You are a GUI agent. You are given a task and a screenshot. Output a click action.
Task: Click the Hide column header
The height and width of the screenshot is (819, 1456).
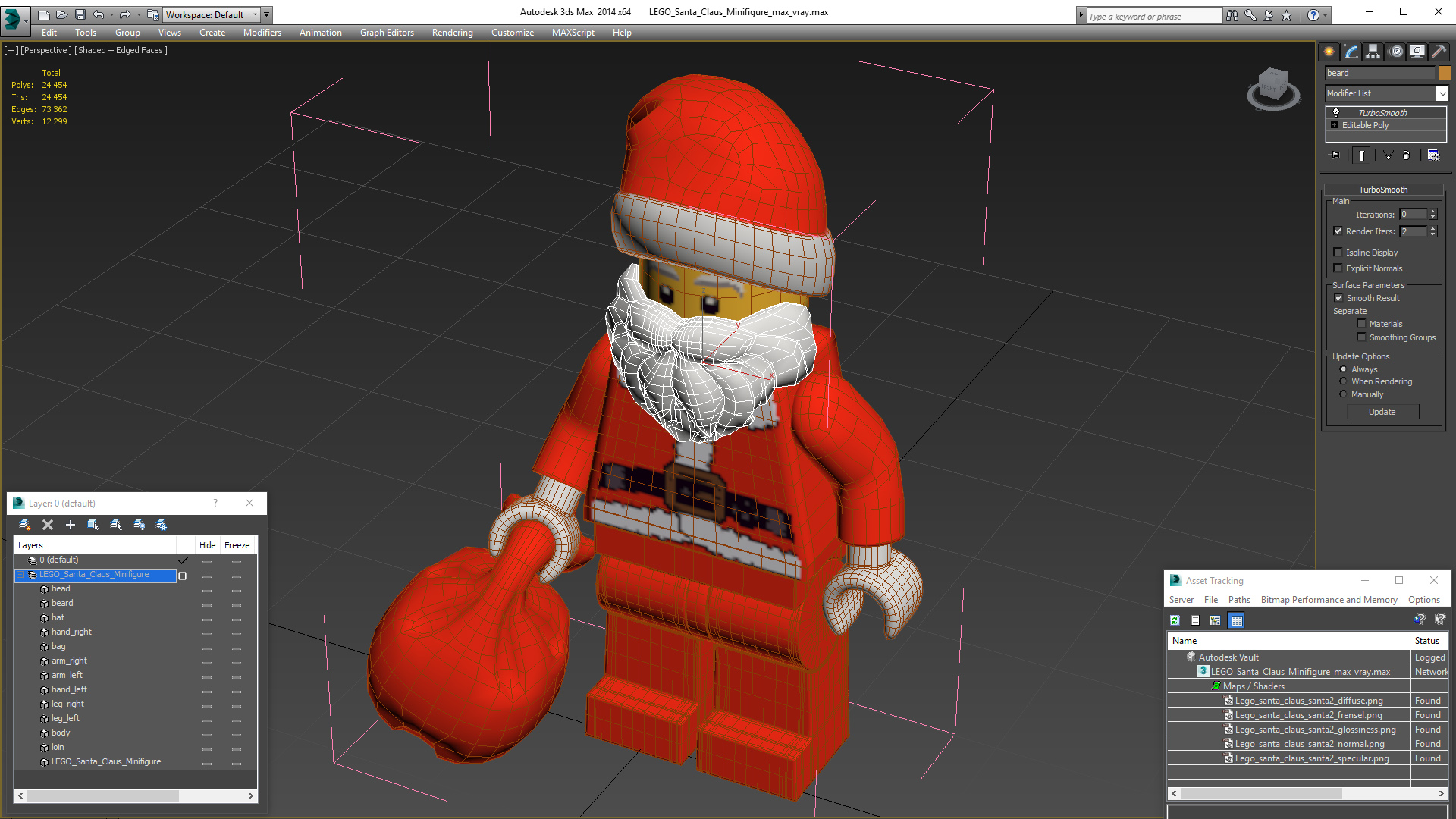point(207,545)
